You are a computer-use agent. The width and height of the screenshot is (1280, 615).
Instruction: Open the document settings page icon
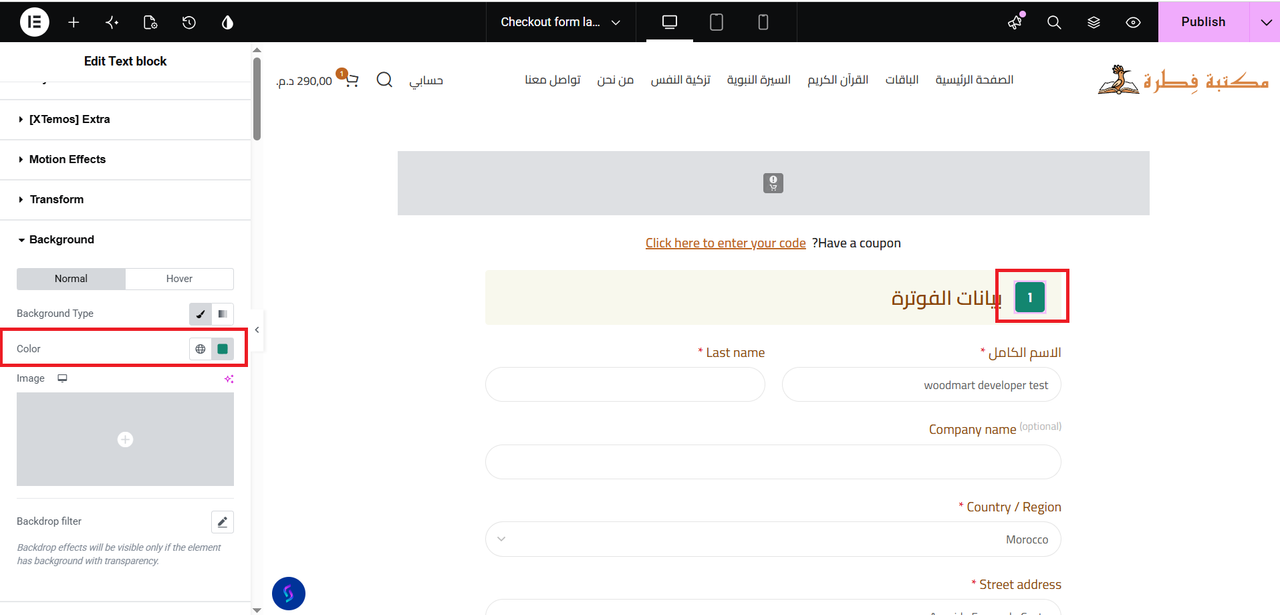(x=150, y=22)
